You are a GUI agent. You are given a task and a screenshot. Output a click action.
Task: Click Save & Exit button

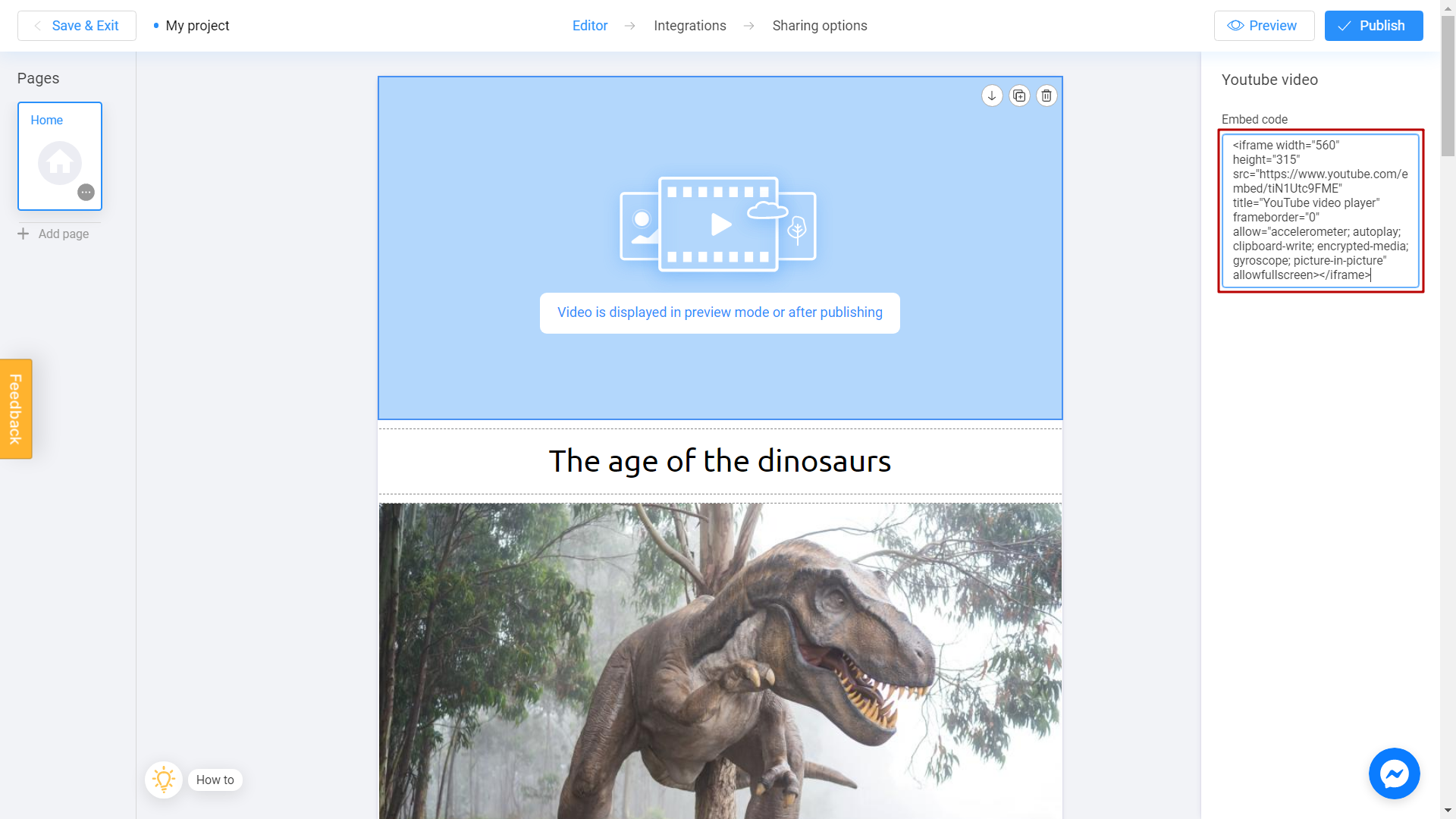[x=77, y=26]
